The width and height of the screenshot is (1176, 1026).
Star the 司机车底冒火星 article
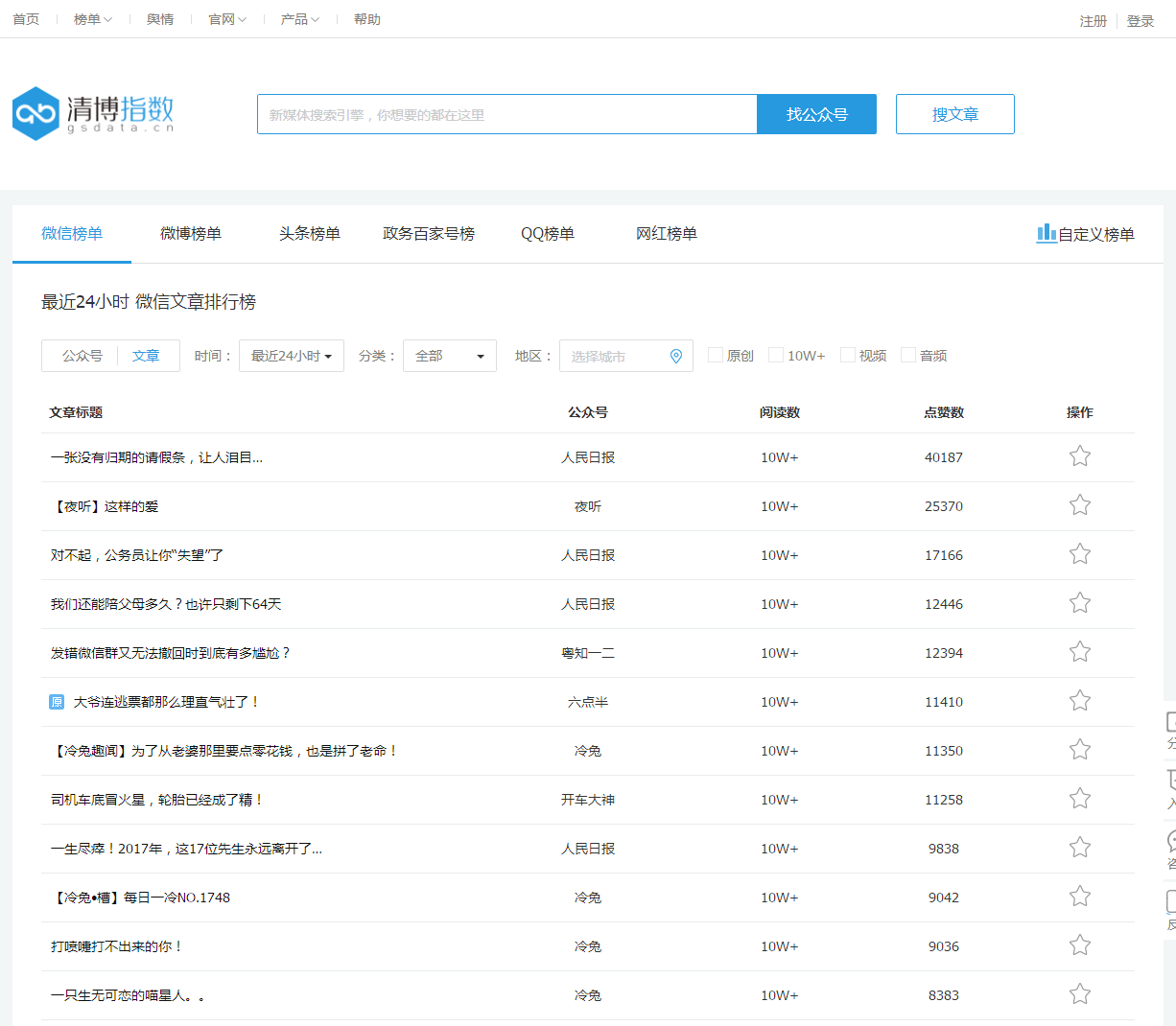click(x=1080, y=799)
